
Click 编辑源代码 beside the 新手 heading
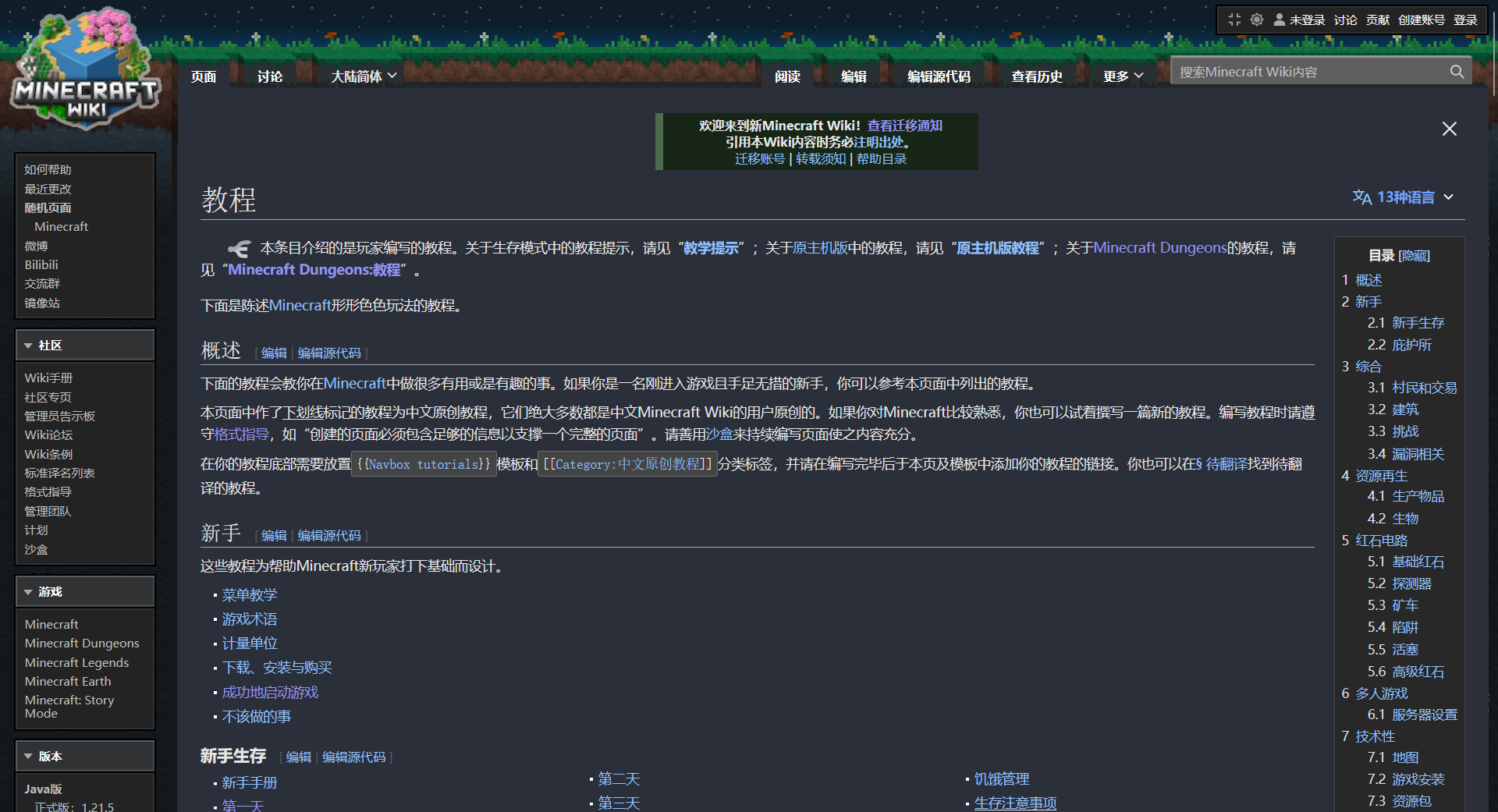(x=329, y=536)
